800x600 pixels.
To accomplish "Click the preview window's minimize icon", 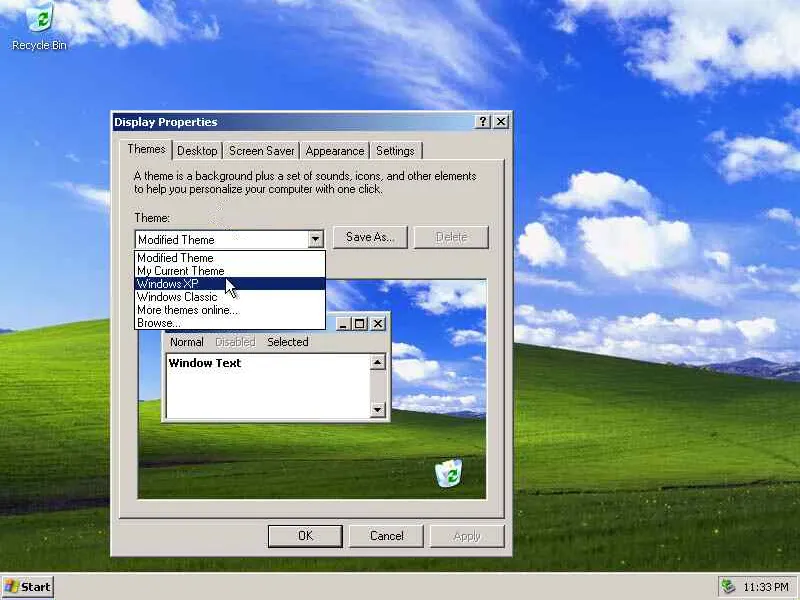I will [x=343, y=323].
